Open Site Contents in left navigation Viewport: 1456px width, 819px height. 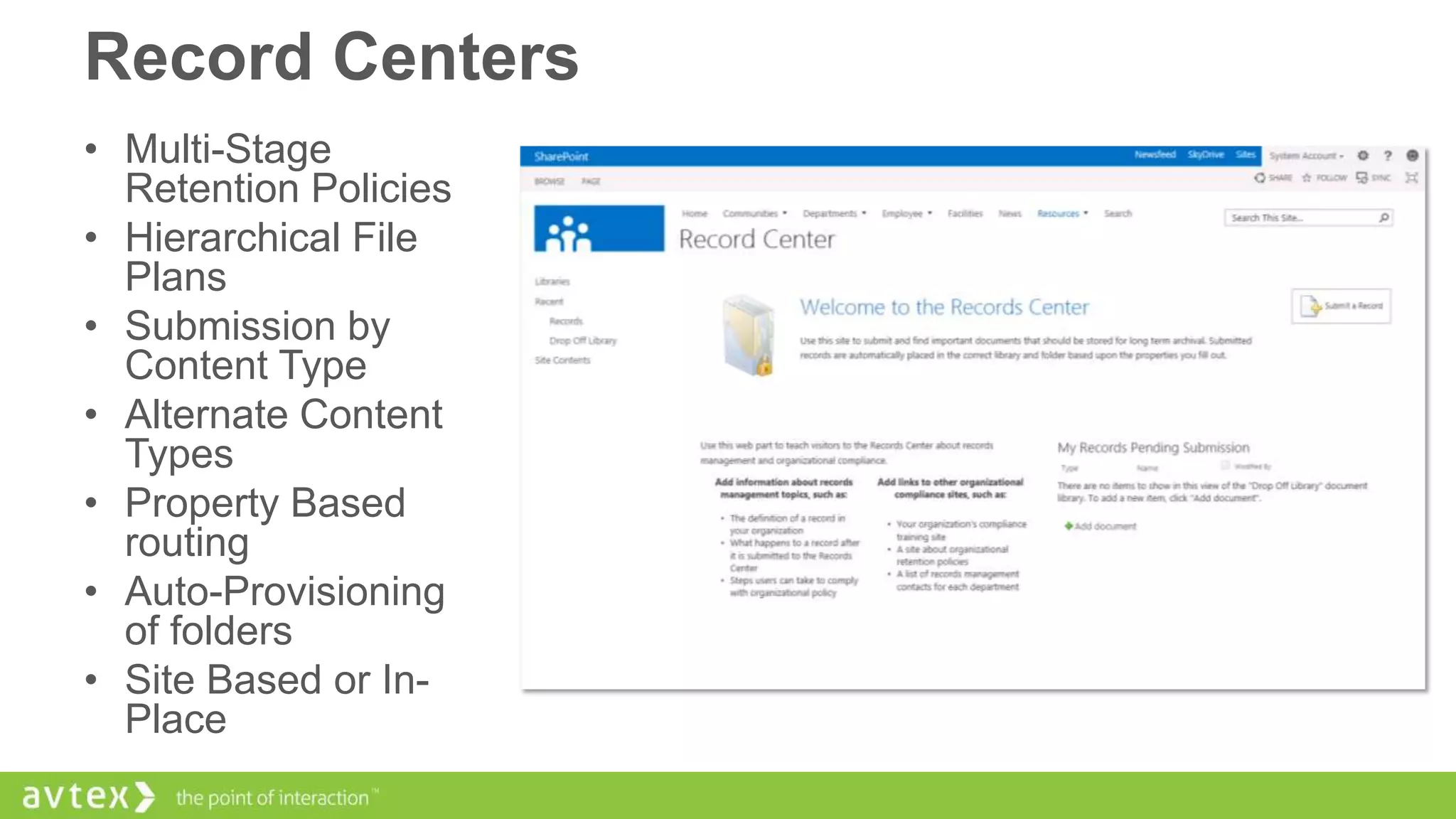(x=562, y=360)
